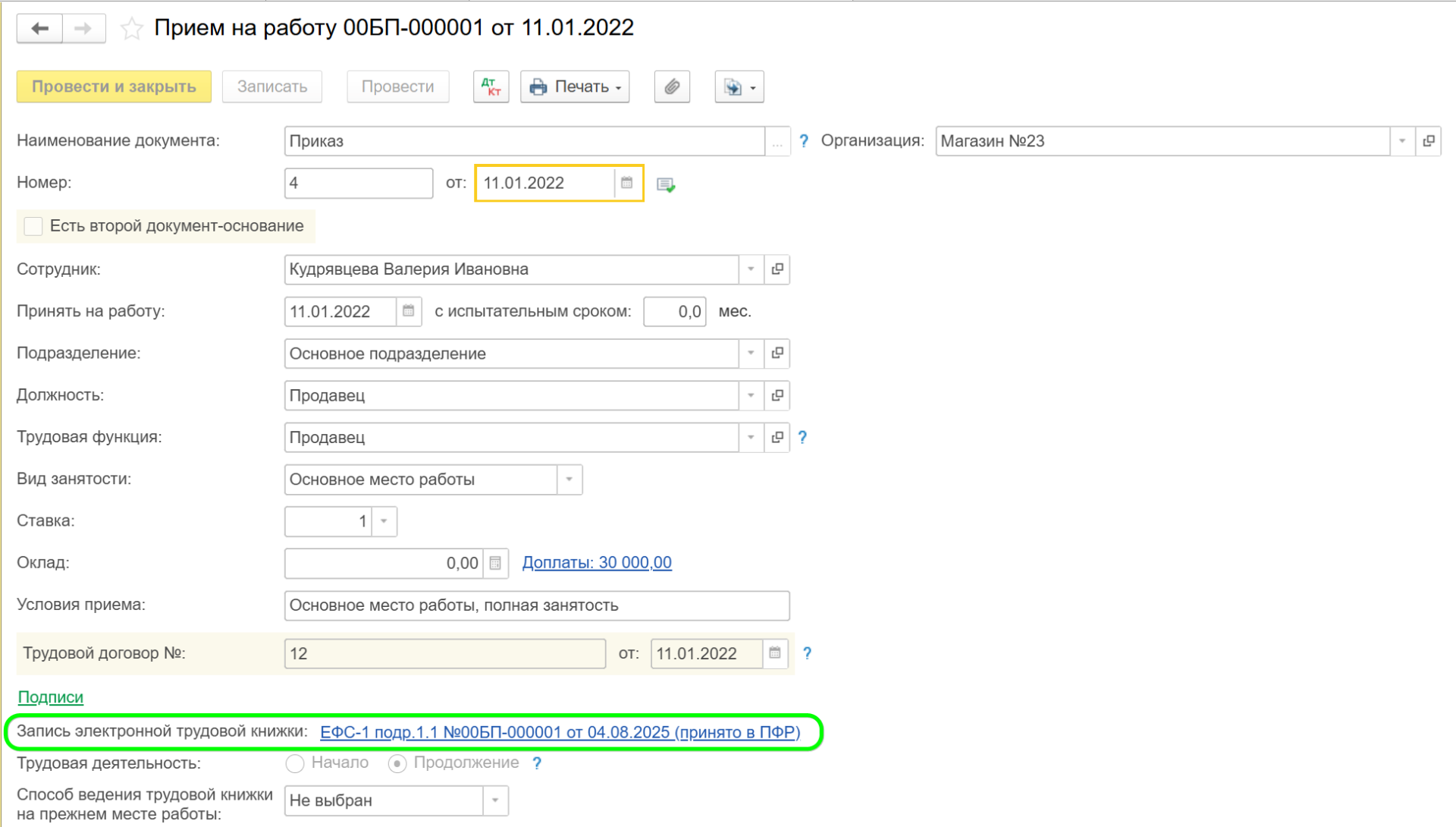Open calendar for order date field
Screen dimensions: 1456x827
[x=627, y=183]
